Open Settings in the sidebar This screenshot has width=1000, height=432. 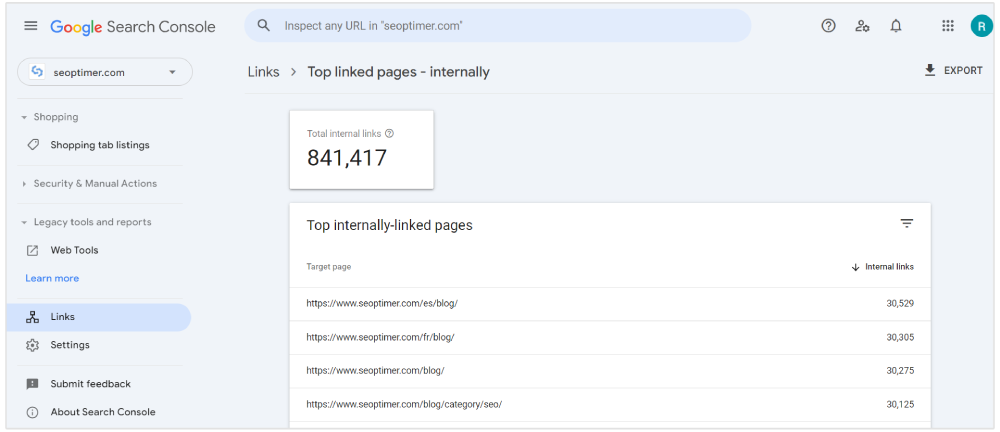pos(99,345)
